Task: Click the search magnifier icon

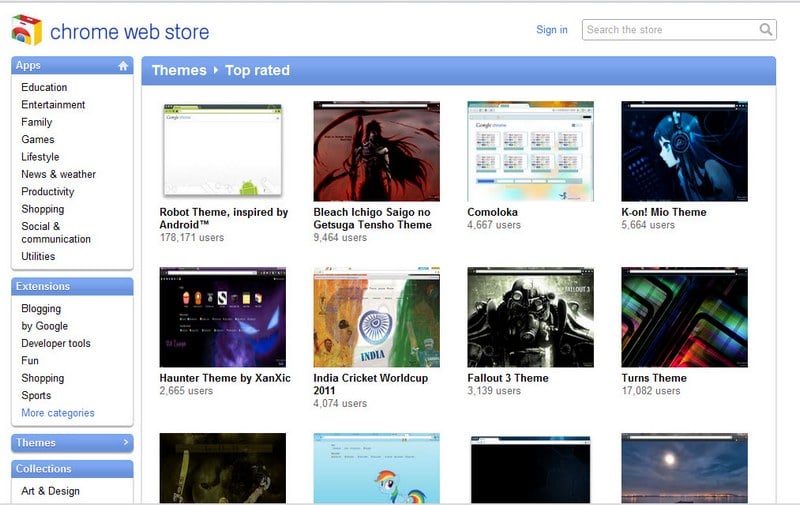Action: point(766,30)
